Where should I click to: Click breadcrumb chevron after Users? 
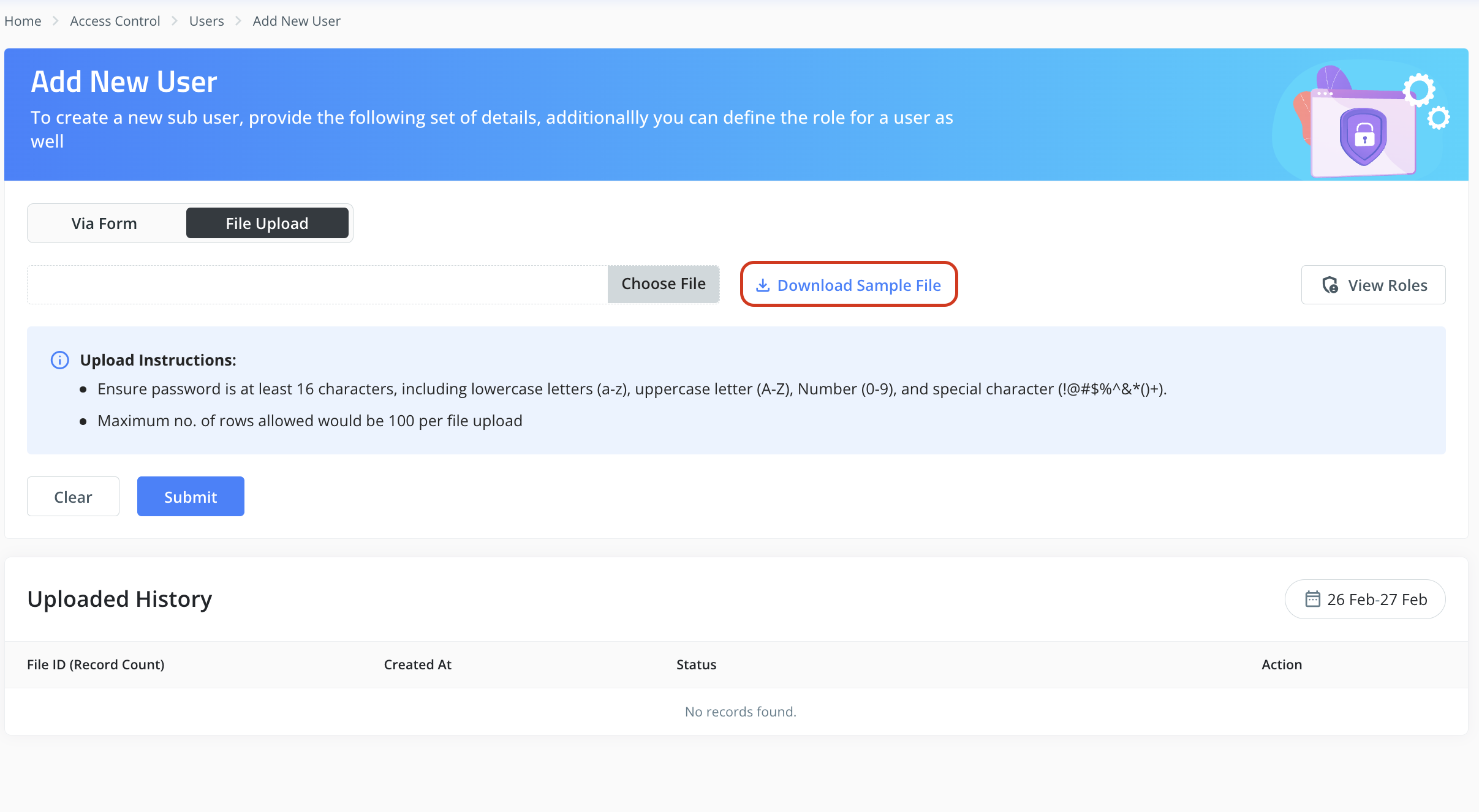pyautogui.click(x=238, y=21)
